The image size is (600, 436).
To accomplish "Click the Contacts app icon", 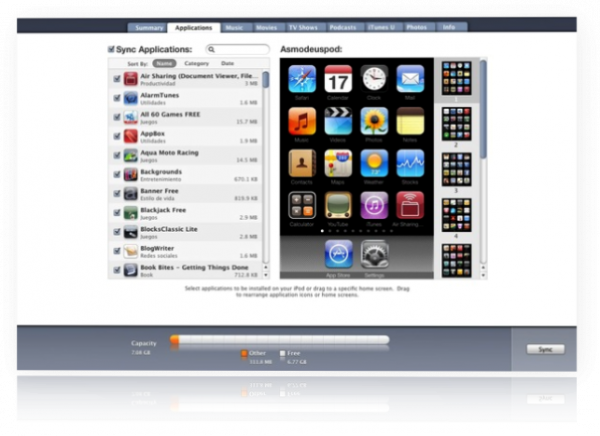I will [x=302, y=163].
